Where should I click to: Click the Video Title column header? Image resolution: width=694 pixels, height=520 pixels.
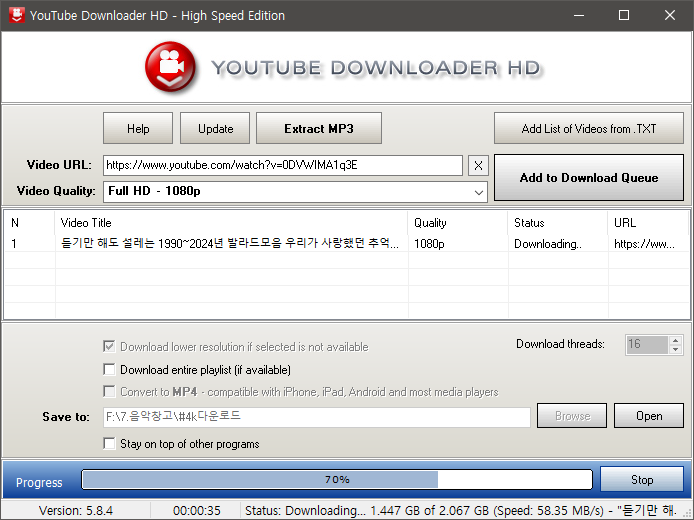[x=231, y=223]
